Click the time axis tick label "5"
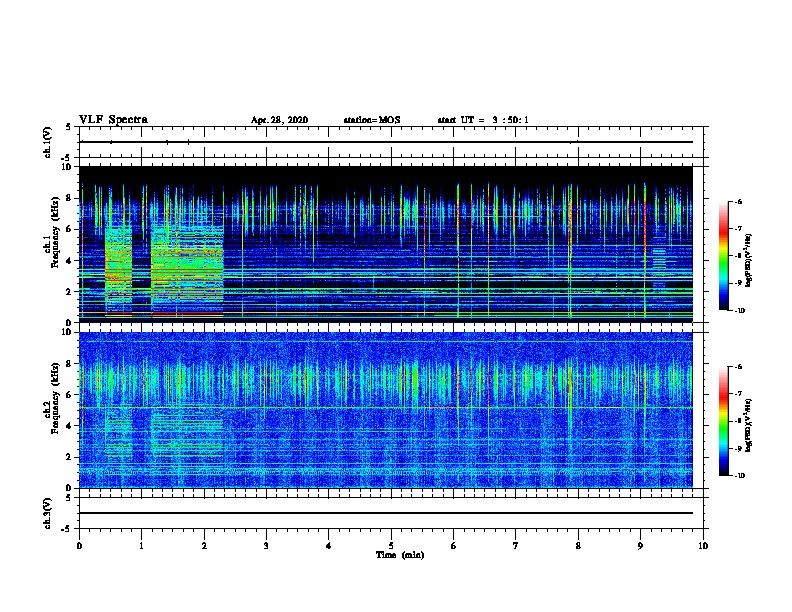This screenshot has width=792, height=612. pos(391,546)
